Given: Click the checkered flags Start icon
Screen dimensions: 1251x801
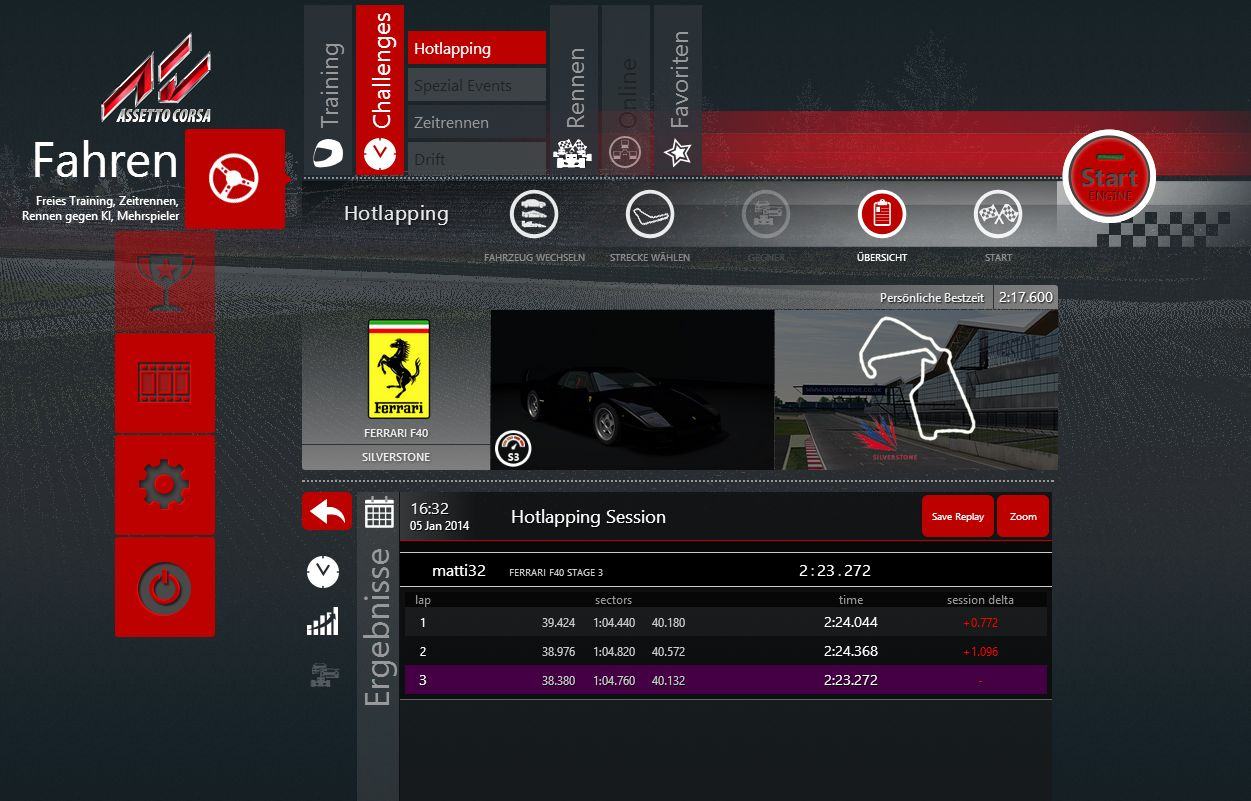Looking at the screenshot, I should pos(998,214).
